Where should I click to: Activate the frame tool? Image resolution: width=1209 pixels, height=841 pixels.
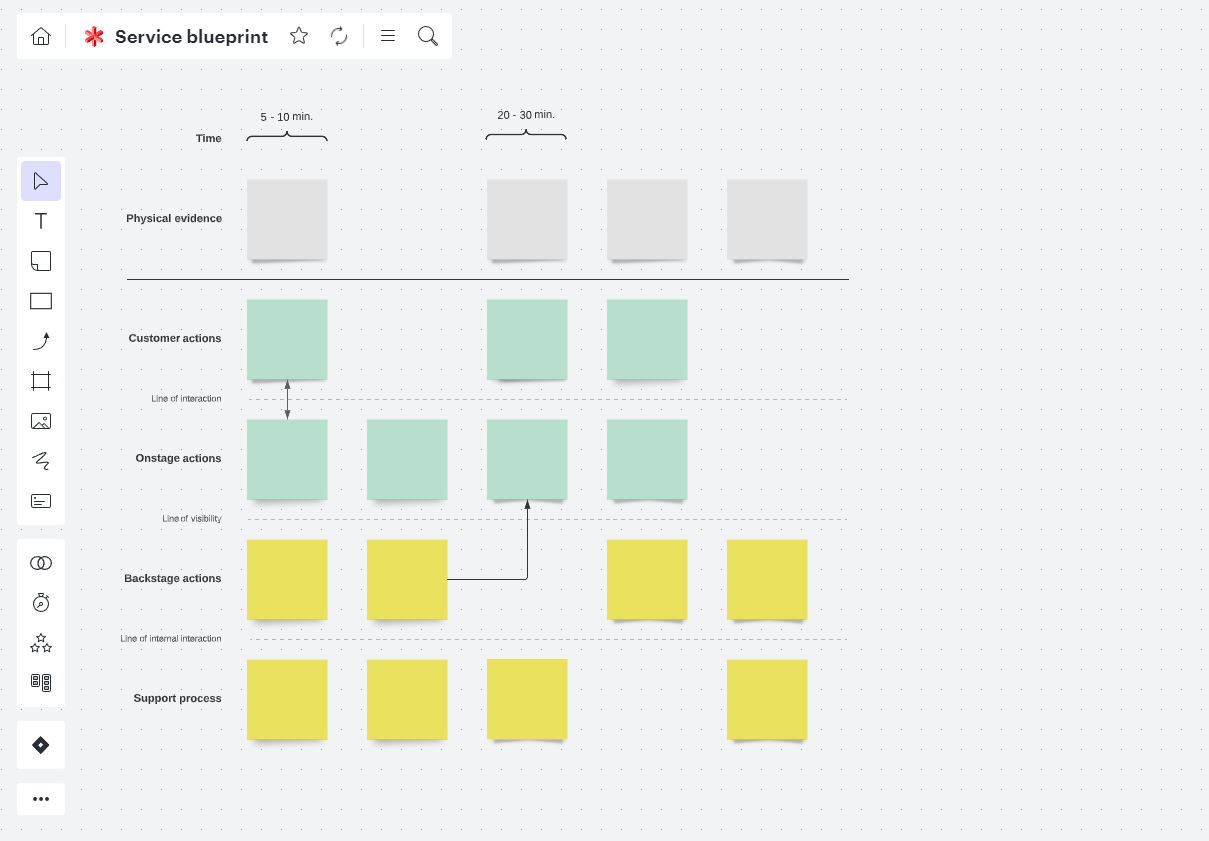click(40, 380)
